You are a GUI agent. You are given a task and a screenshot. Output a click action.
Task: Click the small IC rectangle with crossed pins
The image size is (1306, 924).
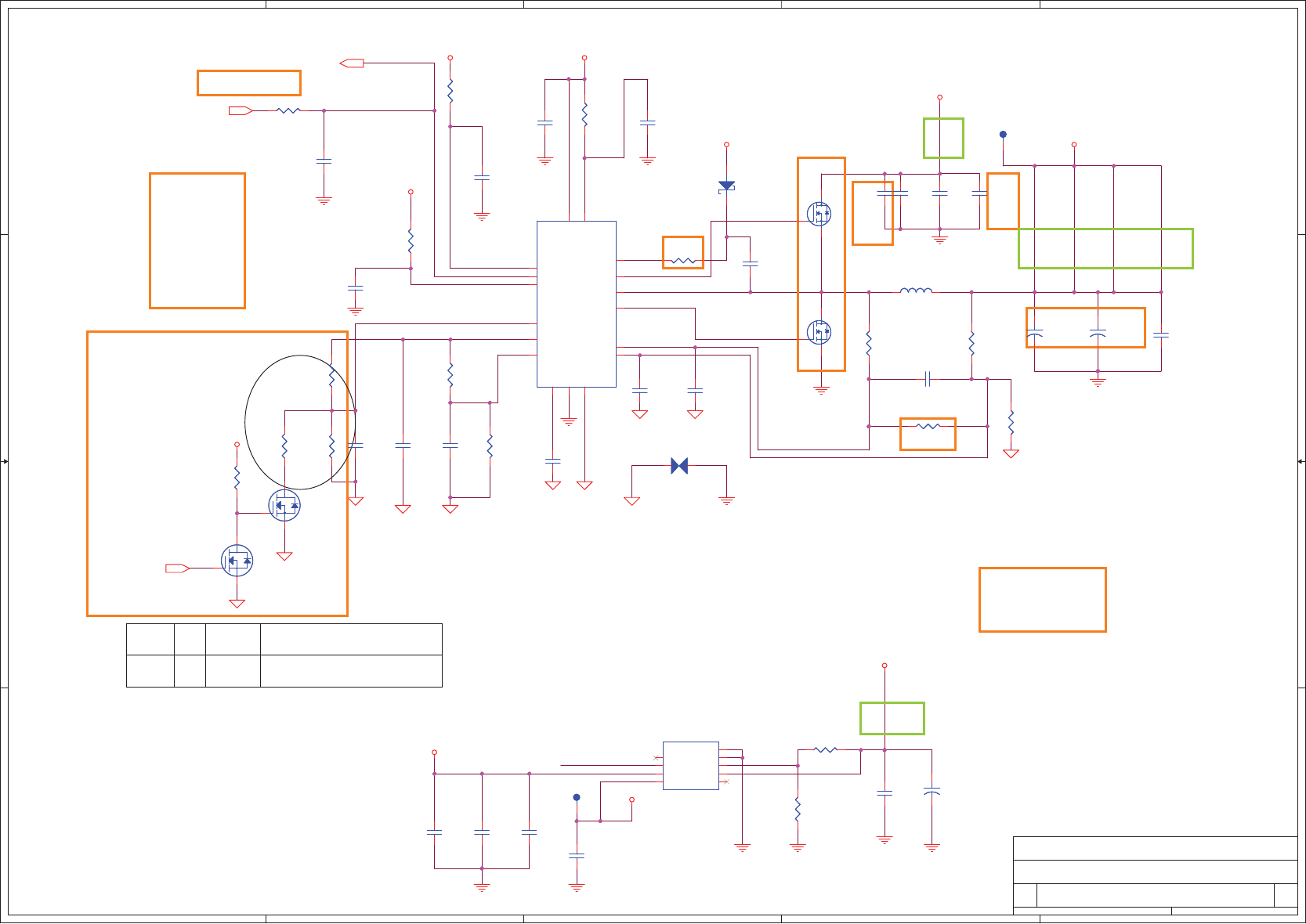click(690, 766)
